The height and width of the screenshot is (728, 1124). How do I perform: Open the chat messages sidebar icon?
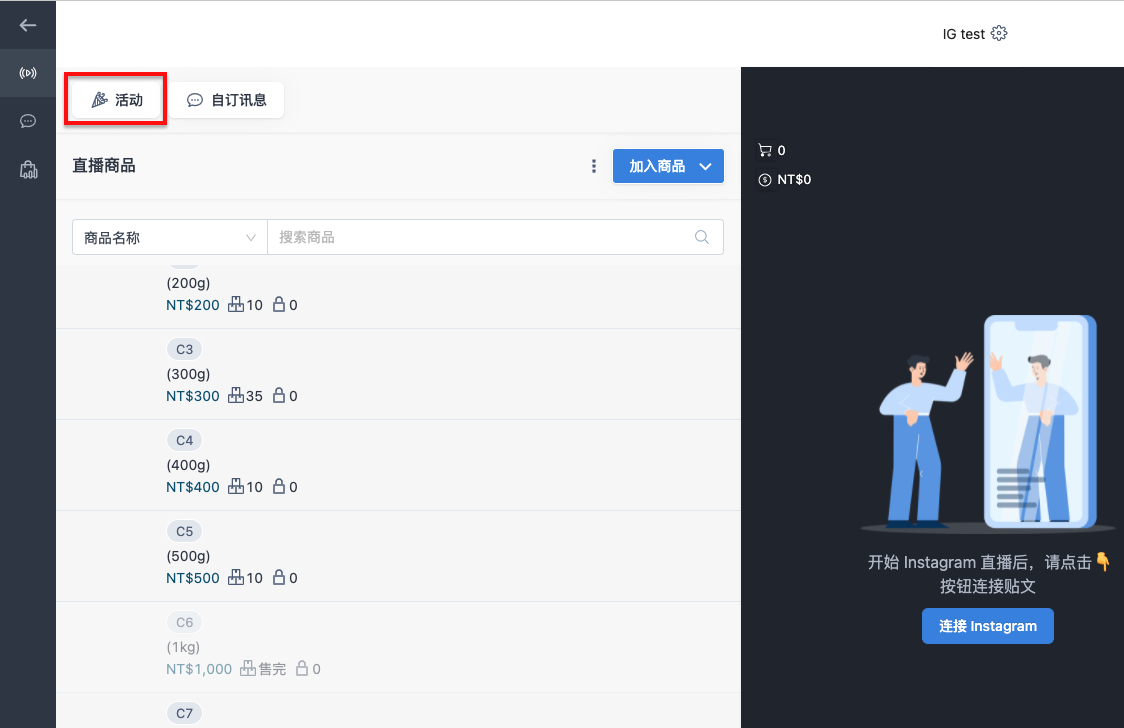[x=28, y=121]
